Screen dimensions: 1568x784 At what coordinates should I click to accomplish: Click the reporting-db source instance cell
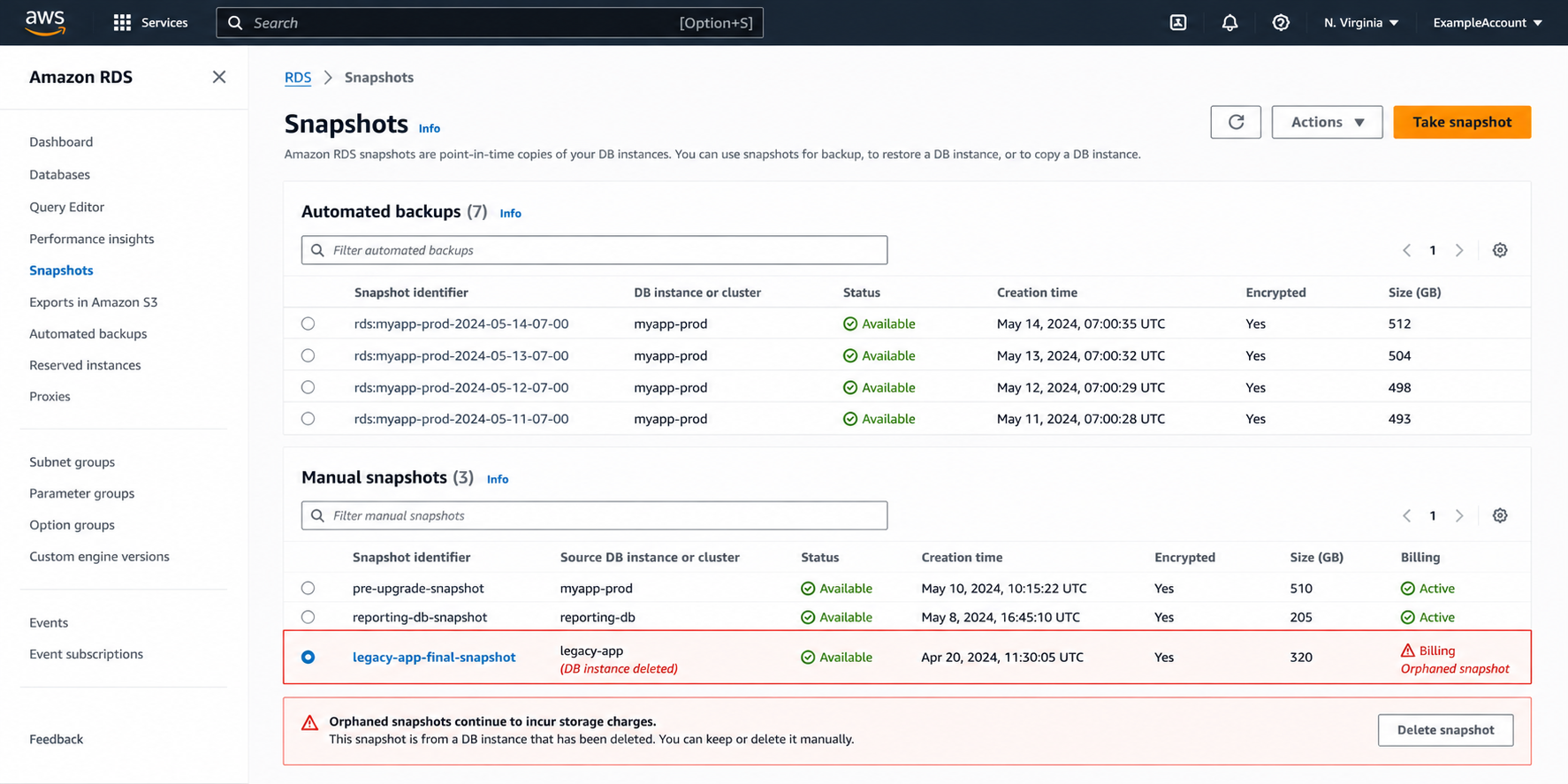[x=598, y=617]
